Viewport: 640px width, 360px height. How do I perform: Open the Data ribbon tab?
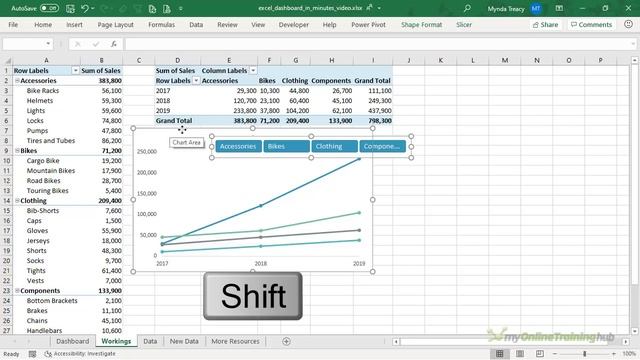pyautogui.click(x=196, y=24)
